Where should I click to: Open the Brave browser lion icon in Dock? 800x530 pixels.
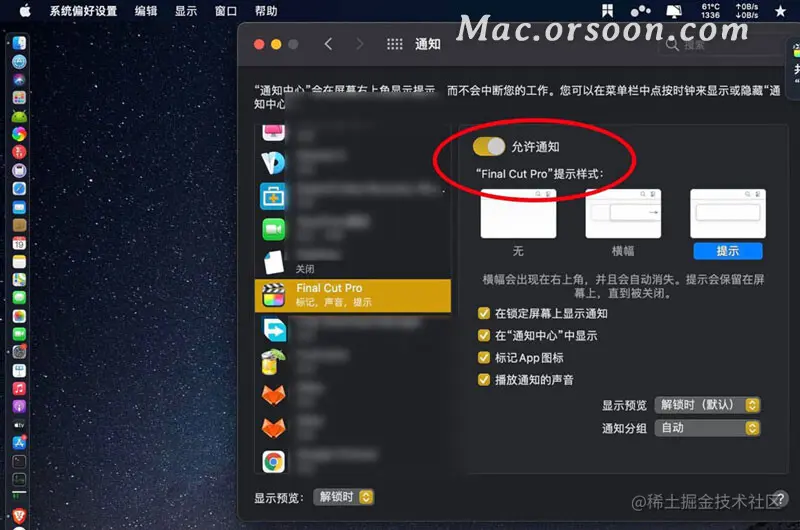click(19, 516)
